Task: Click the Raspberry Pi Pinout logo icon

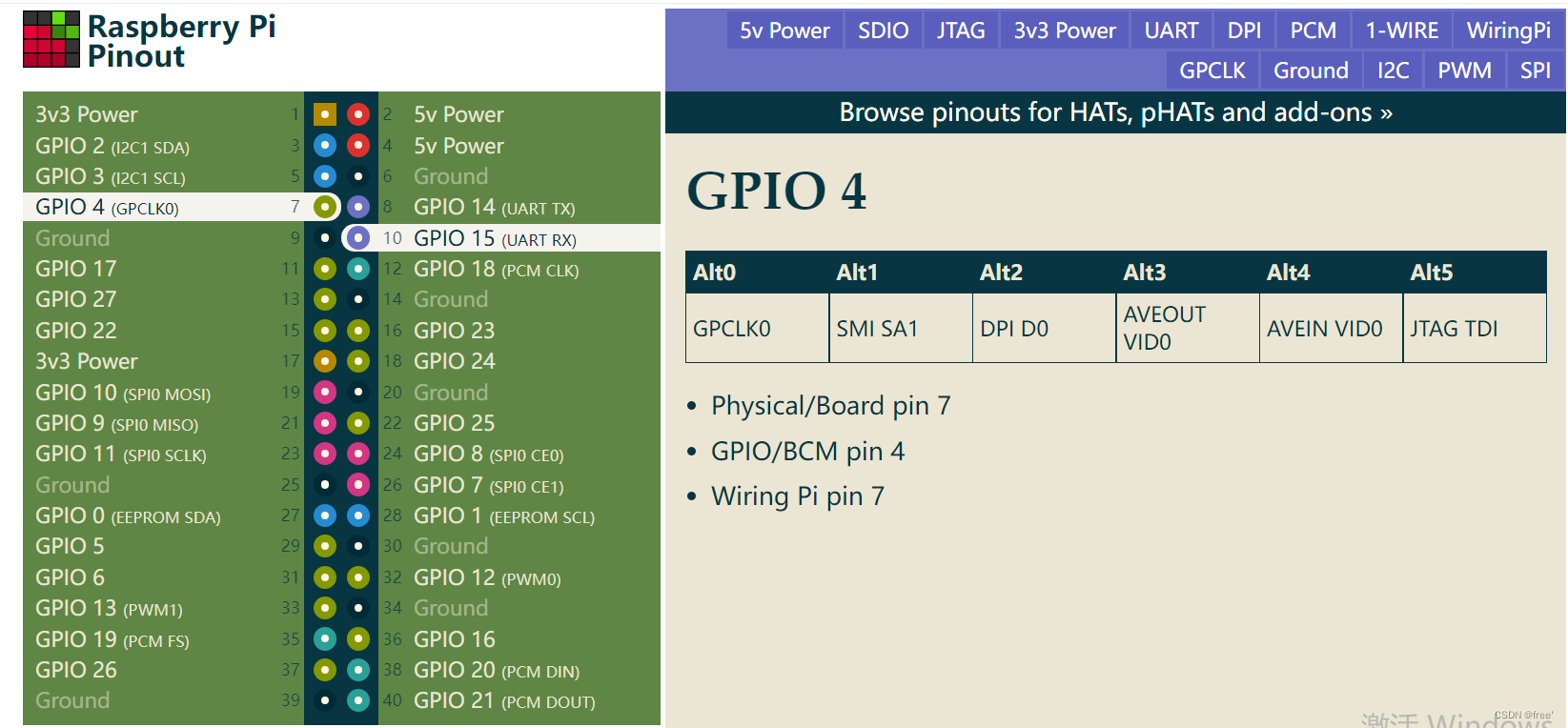Action: [51, 39]
